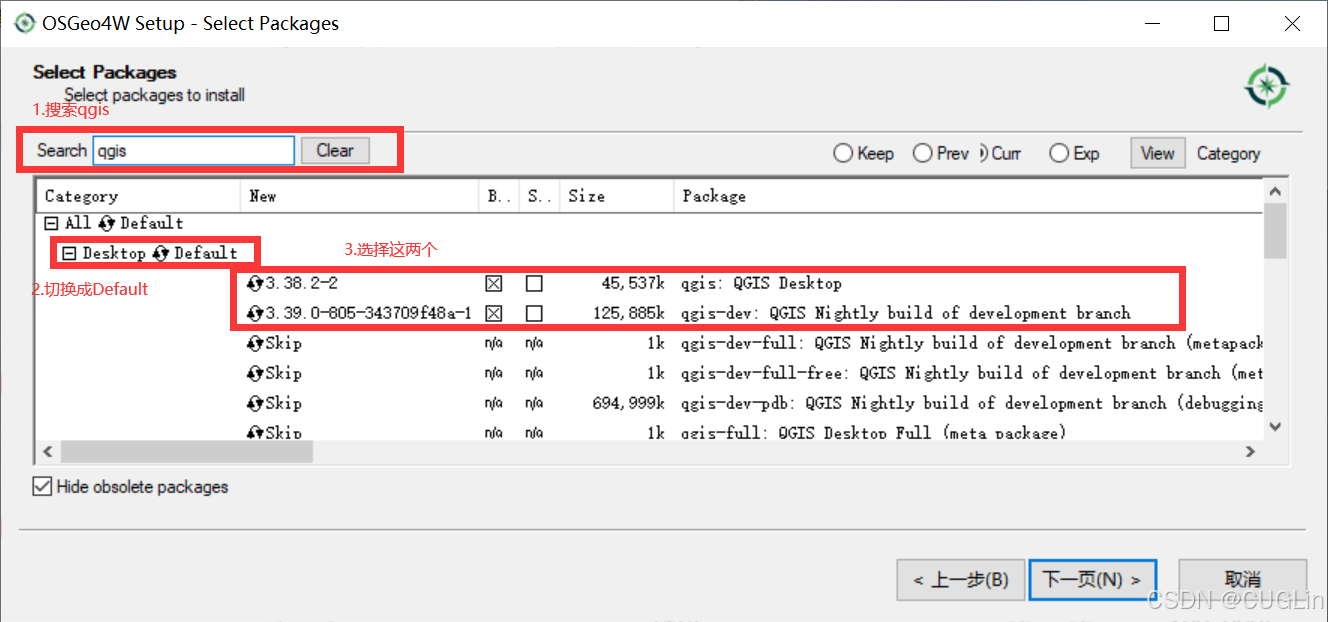The height and width of the screenshot is (622, 1328).
Task: Click the Size column header
Action: click(x=616, y=196)
